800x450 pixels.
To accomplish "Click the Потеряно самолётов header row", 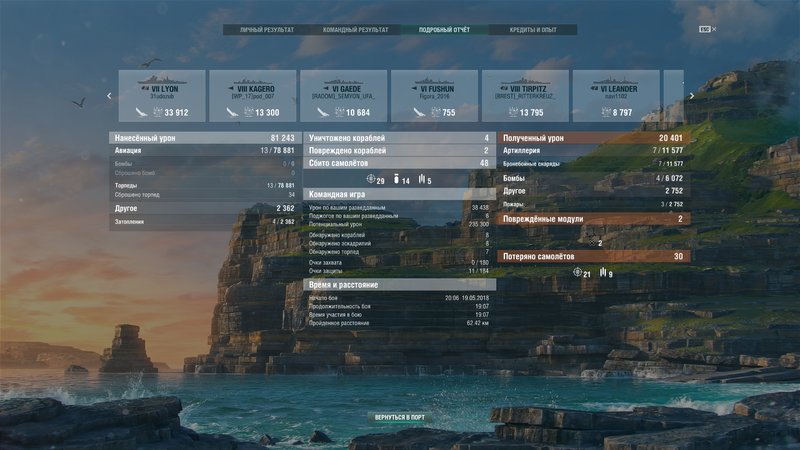I will (x=594, y=256).
